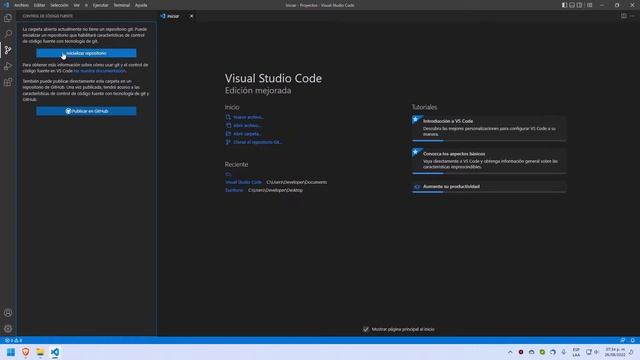
Task: Select the Source Control activity bar icon
Action: coord(8,50)
